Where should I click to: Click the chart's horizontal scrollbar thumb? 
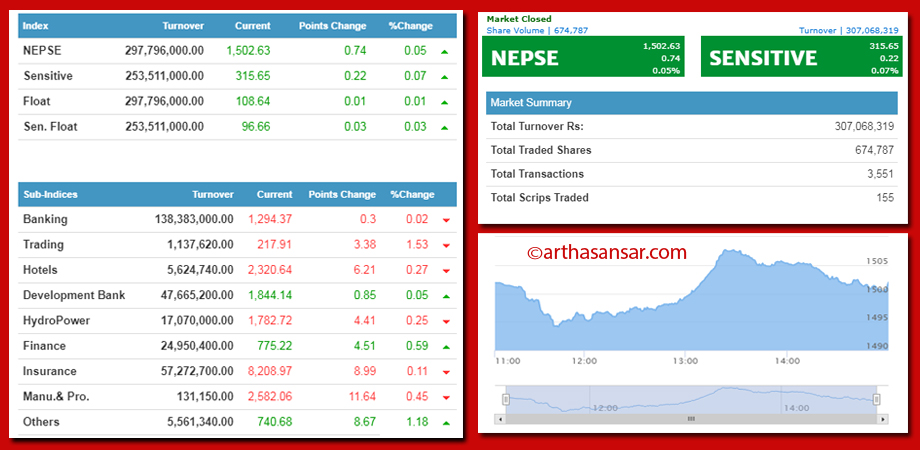point(691,419)
